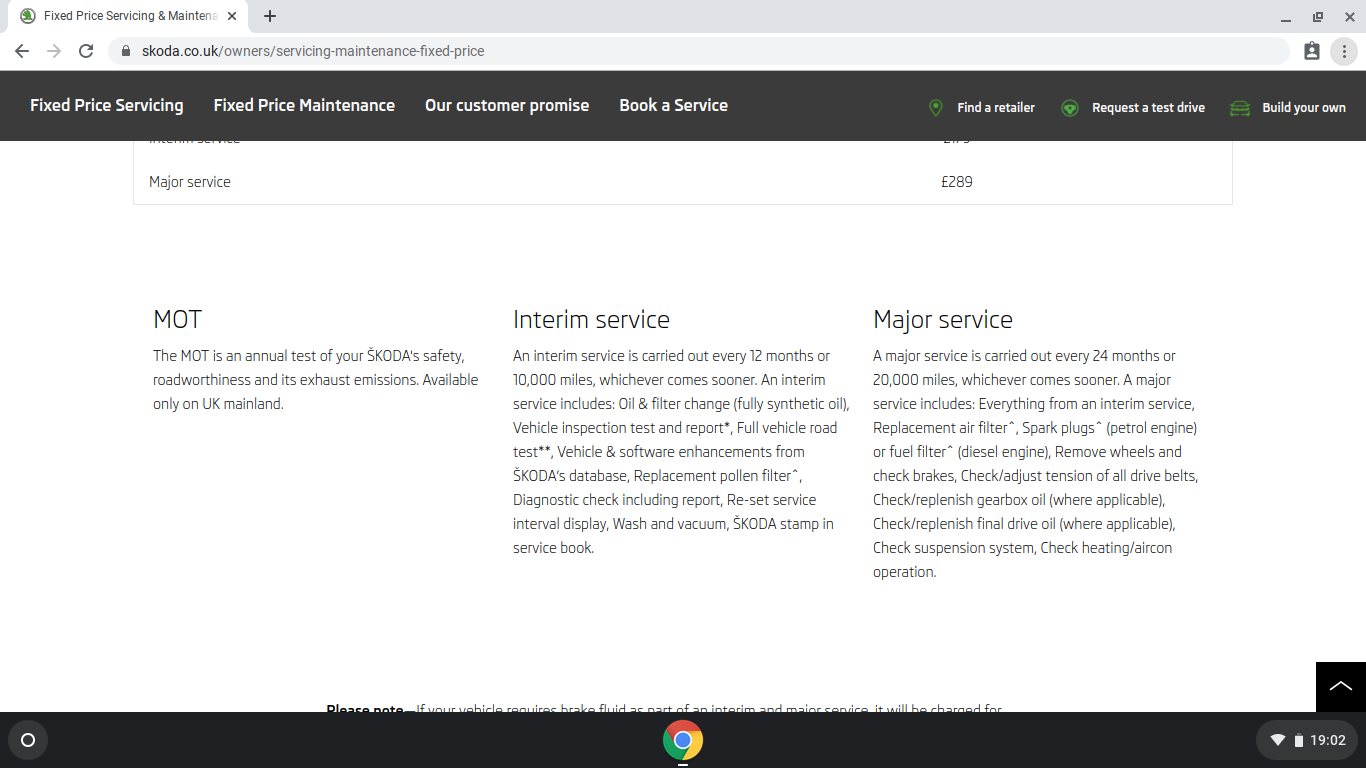Image resolution: width=1366 pixels, height=768 pixels.
Task: Open Chrome three-dot menu
Action: (1343, 51)
